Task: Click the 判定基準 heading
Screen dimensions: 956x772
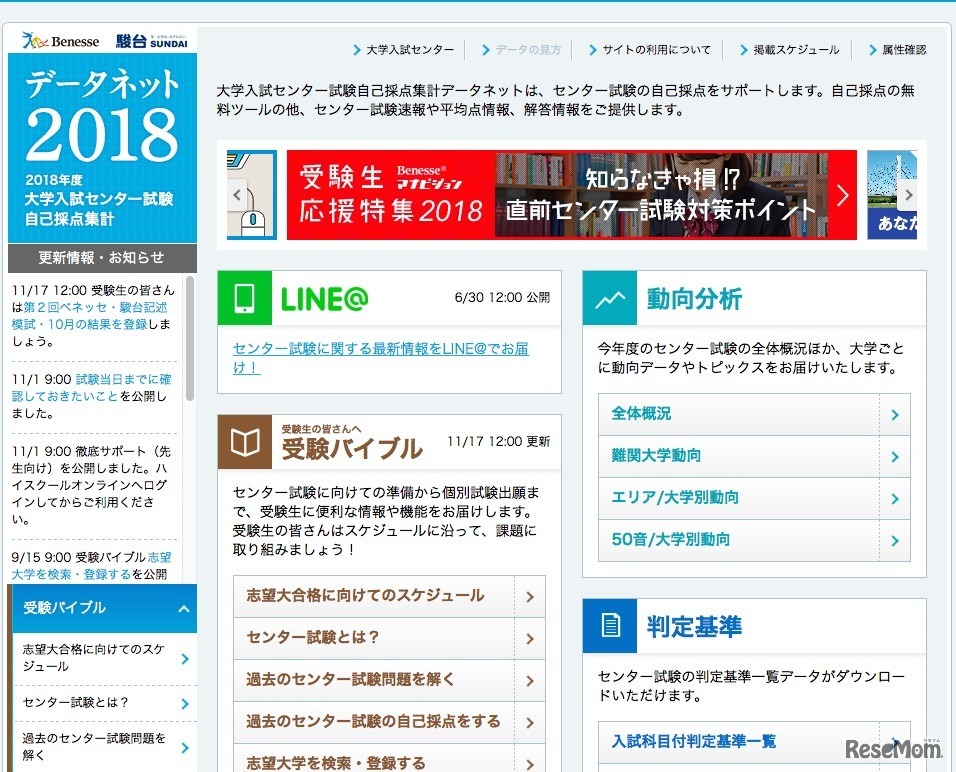Action: (694, 626)
